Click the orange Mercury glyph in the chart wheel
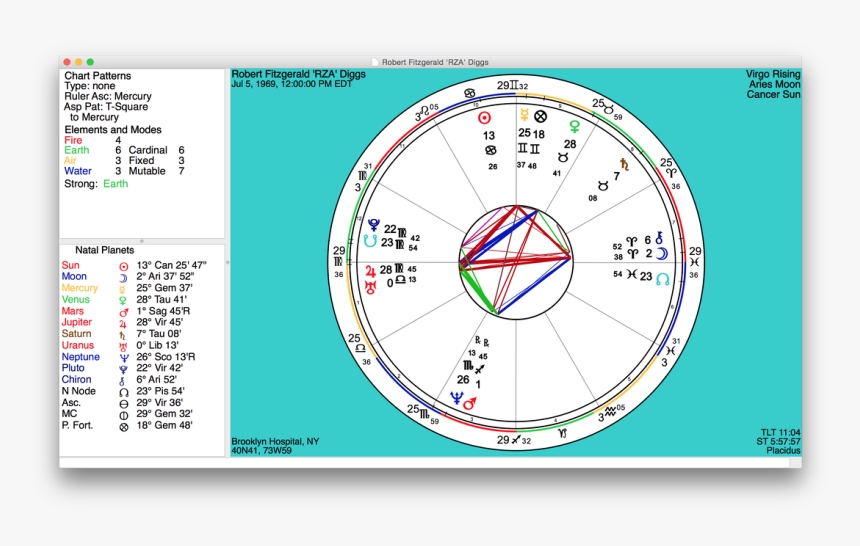Image resolution: width=860 pixels, height=546 pixels. [x=523, y=115]
